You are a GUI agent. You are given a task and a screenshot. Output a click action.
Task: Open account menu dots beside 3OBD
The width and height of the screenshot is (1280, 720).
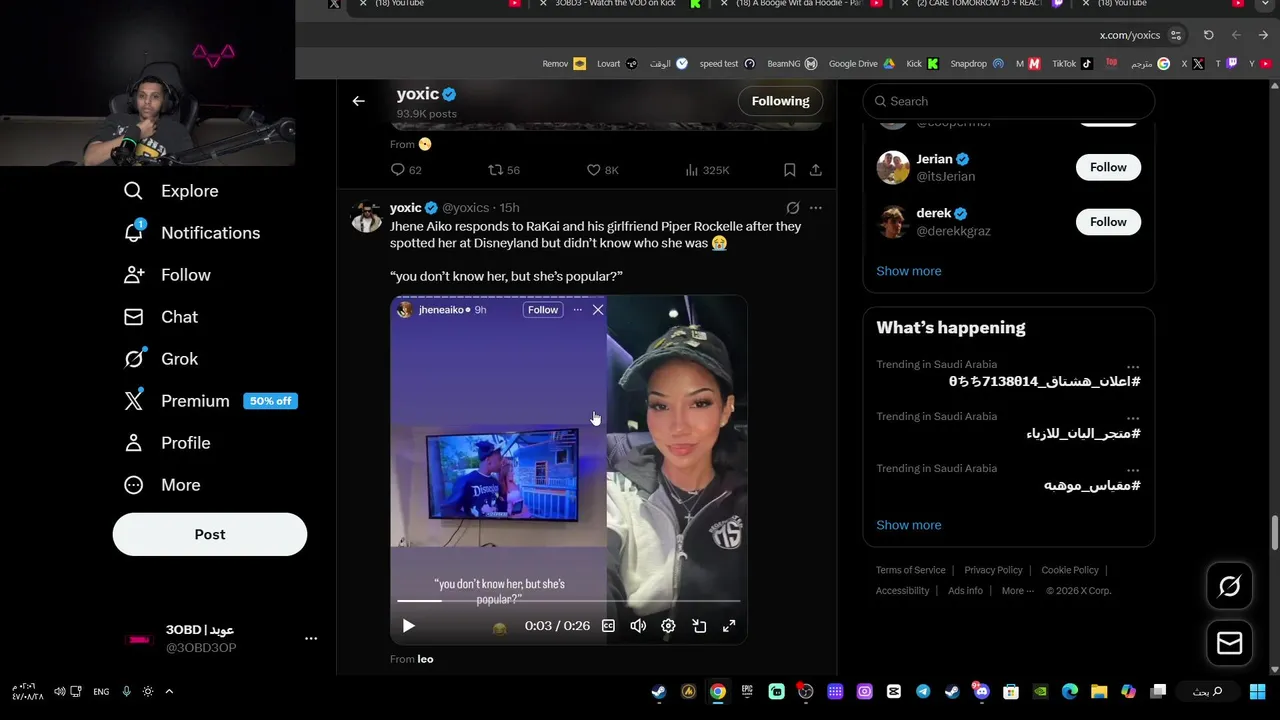point(311,638)
